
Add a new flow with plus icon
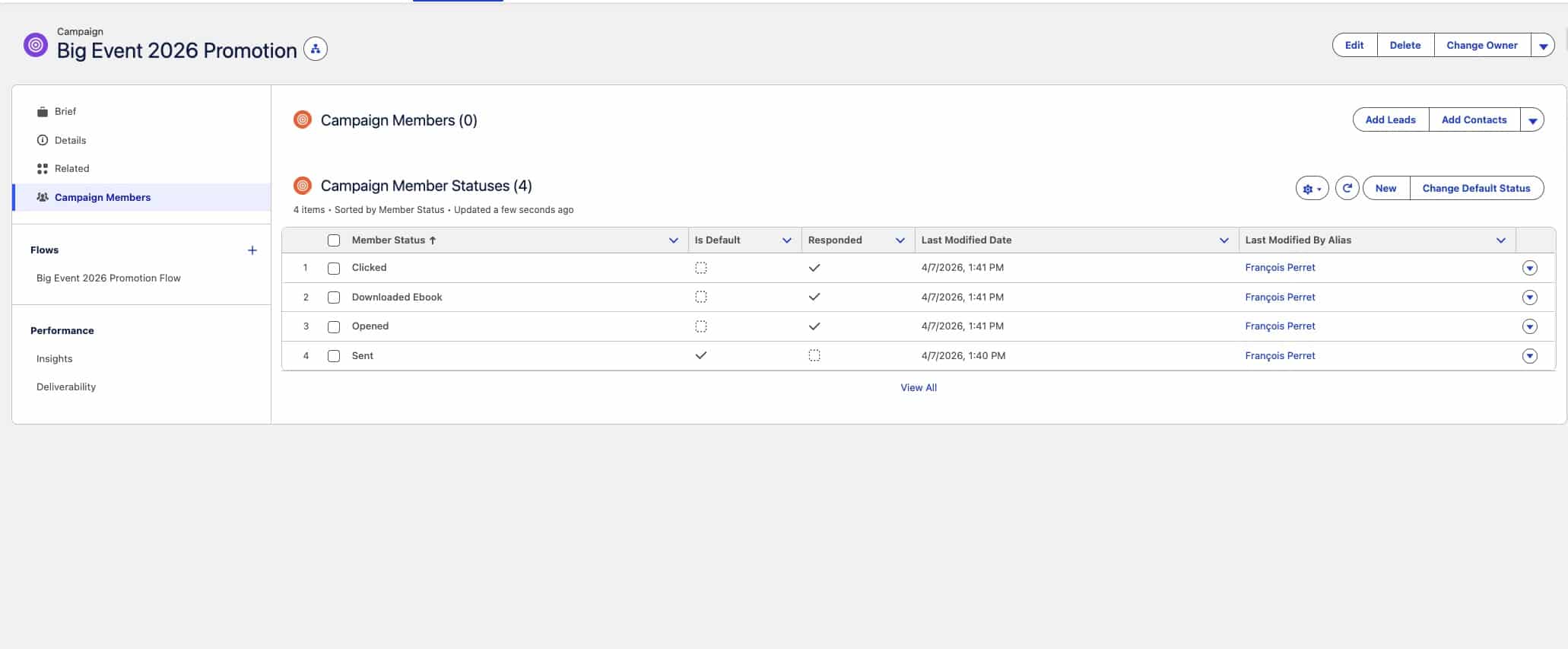tap(252, 250)
